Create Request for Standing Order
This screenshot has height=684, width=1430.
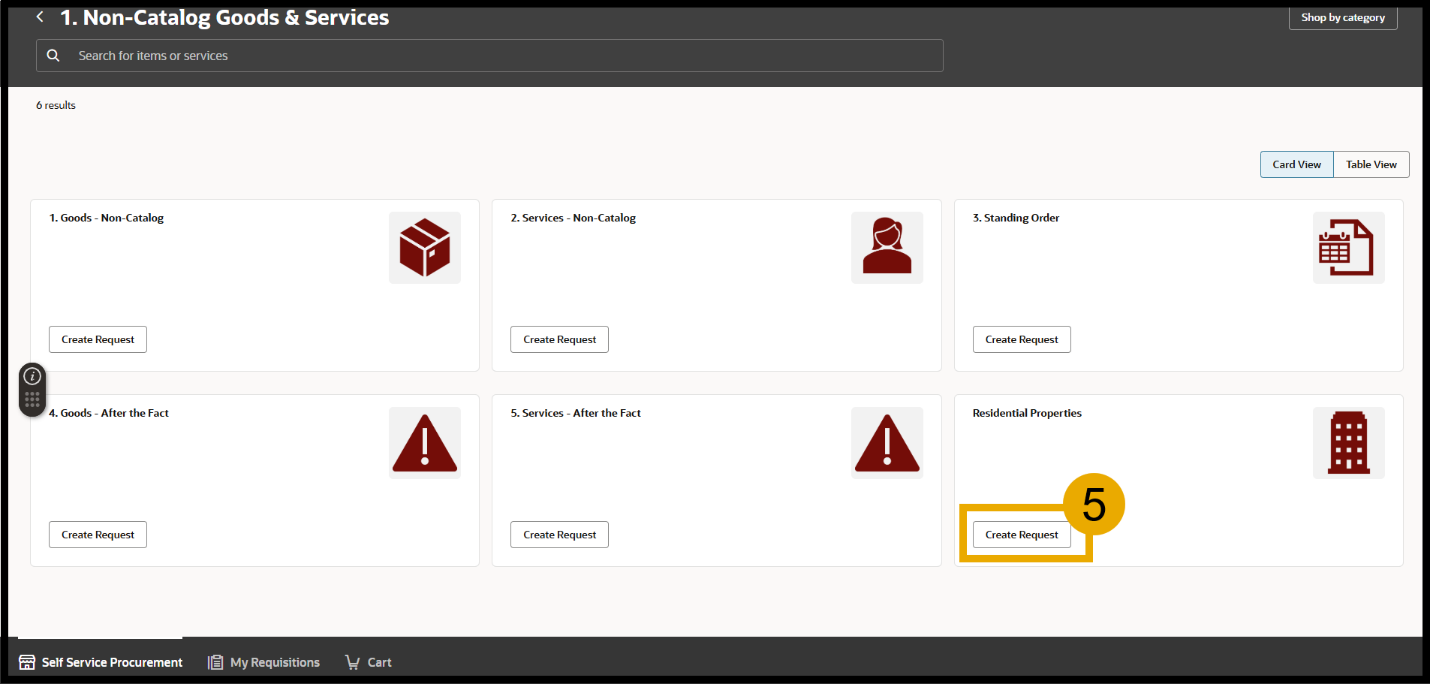coord(1021,340)
